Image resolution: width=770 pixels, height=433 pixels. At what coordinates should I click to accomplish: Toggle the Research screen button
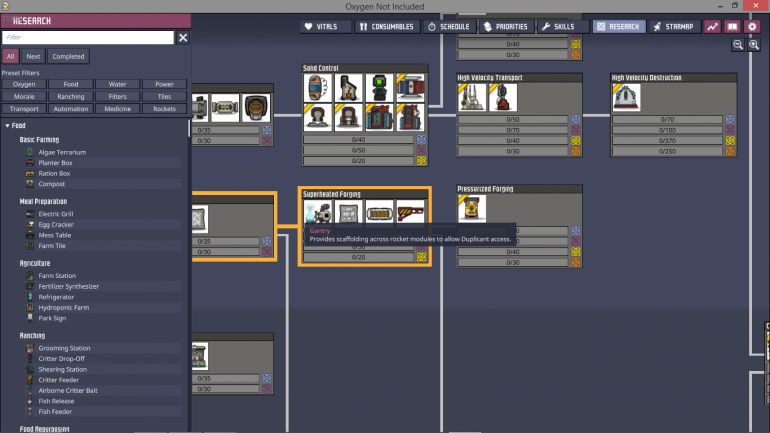(x=619, y=27)
